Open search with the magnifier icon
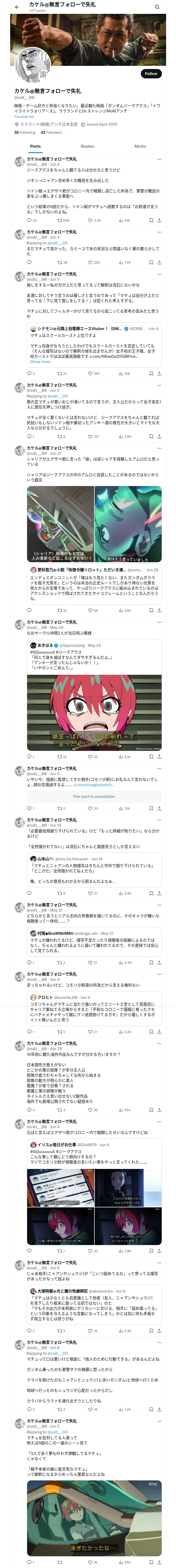Screen dimensions: 176x1568 [157, 7]
